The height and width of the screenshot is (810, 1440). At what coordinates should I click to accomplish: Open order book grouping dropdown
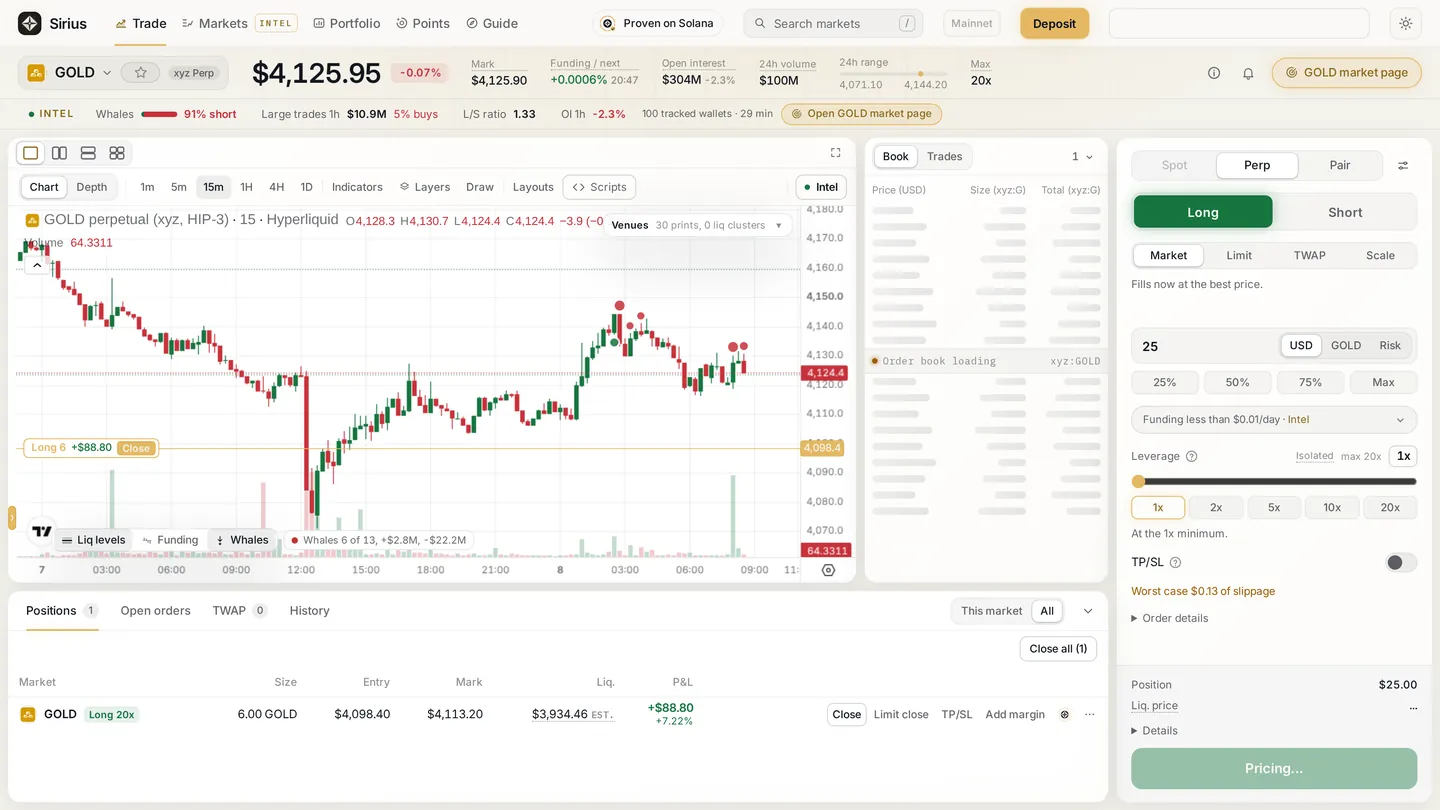click(1082, 157)
